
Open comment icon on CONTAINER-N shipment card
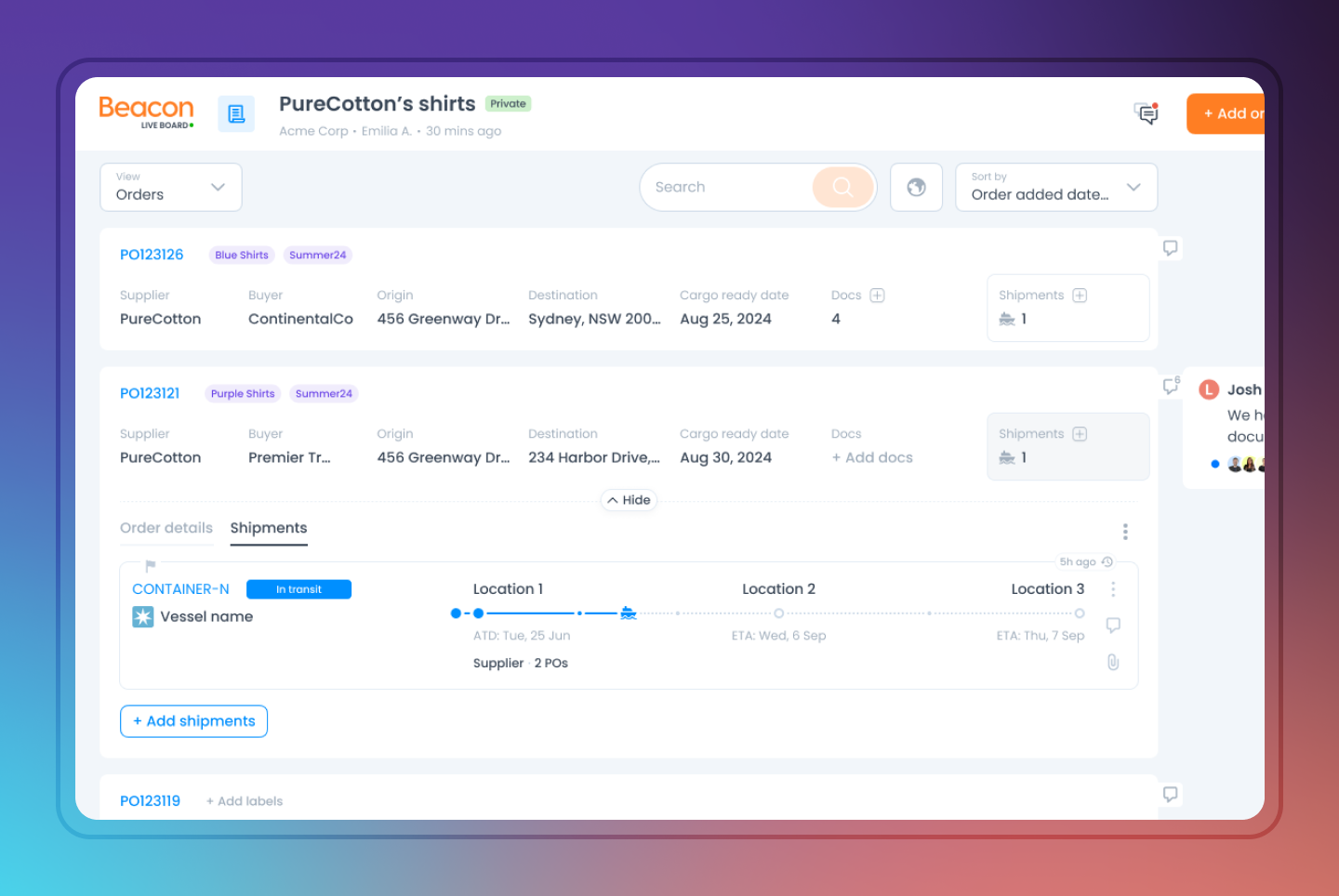(x=1113, y=626)
